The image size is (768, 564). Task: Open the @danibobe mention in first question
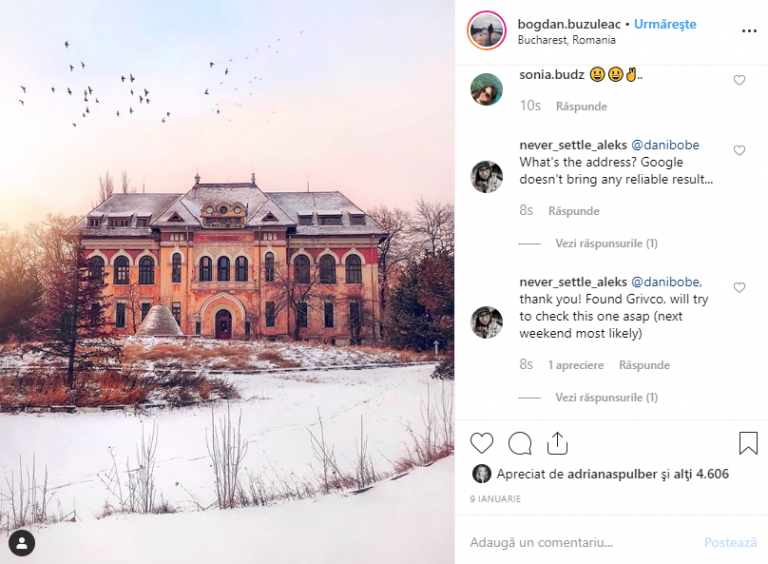point(665,145)
